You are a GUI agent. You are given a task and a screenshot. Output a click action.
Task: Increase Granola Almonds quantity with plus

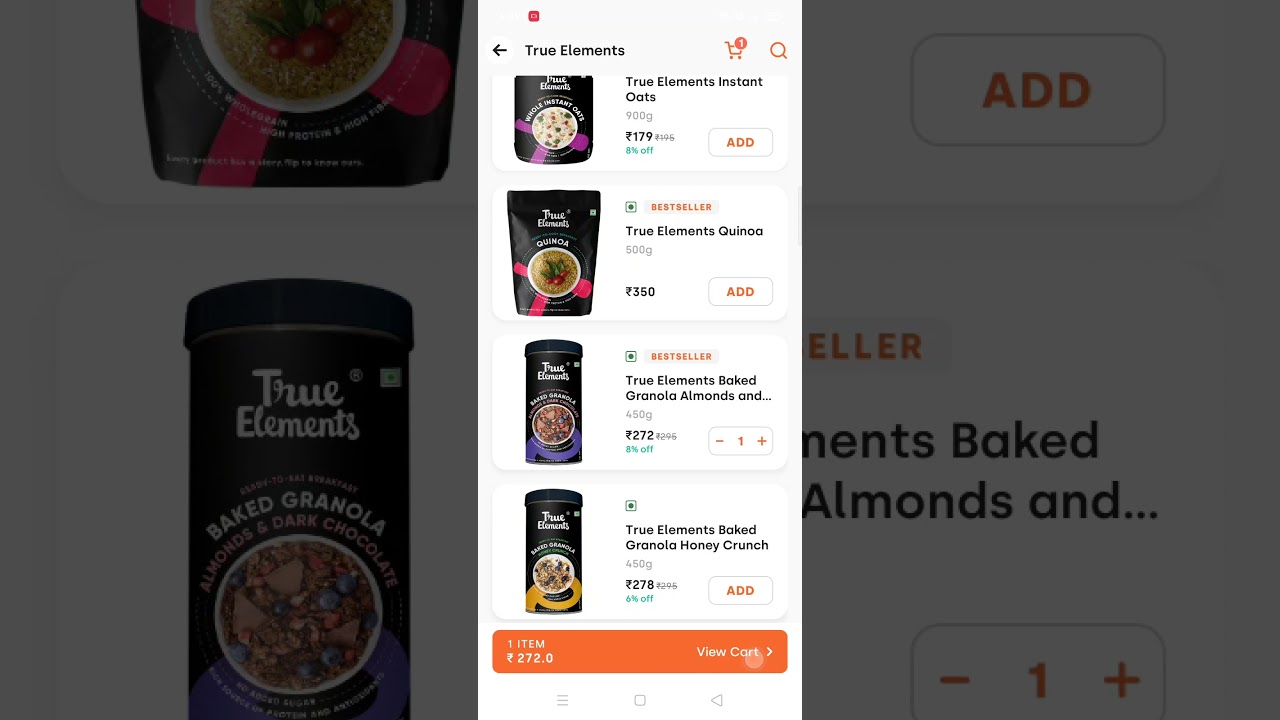click(762, 441)
